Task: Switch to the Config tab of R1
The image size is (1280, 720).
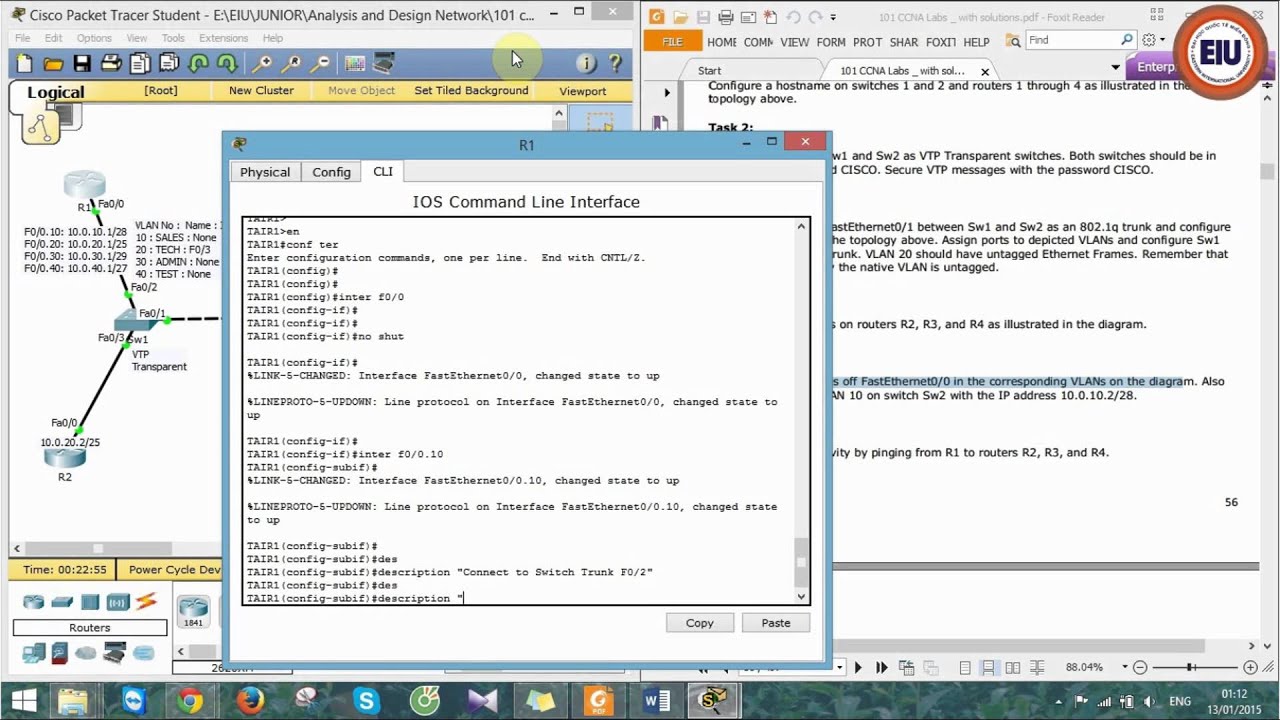Action: point(331,172)
